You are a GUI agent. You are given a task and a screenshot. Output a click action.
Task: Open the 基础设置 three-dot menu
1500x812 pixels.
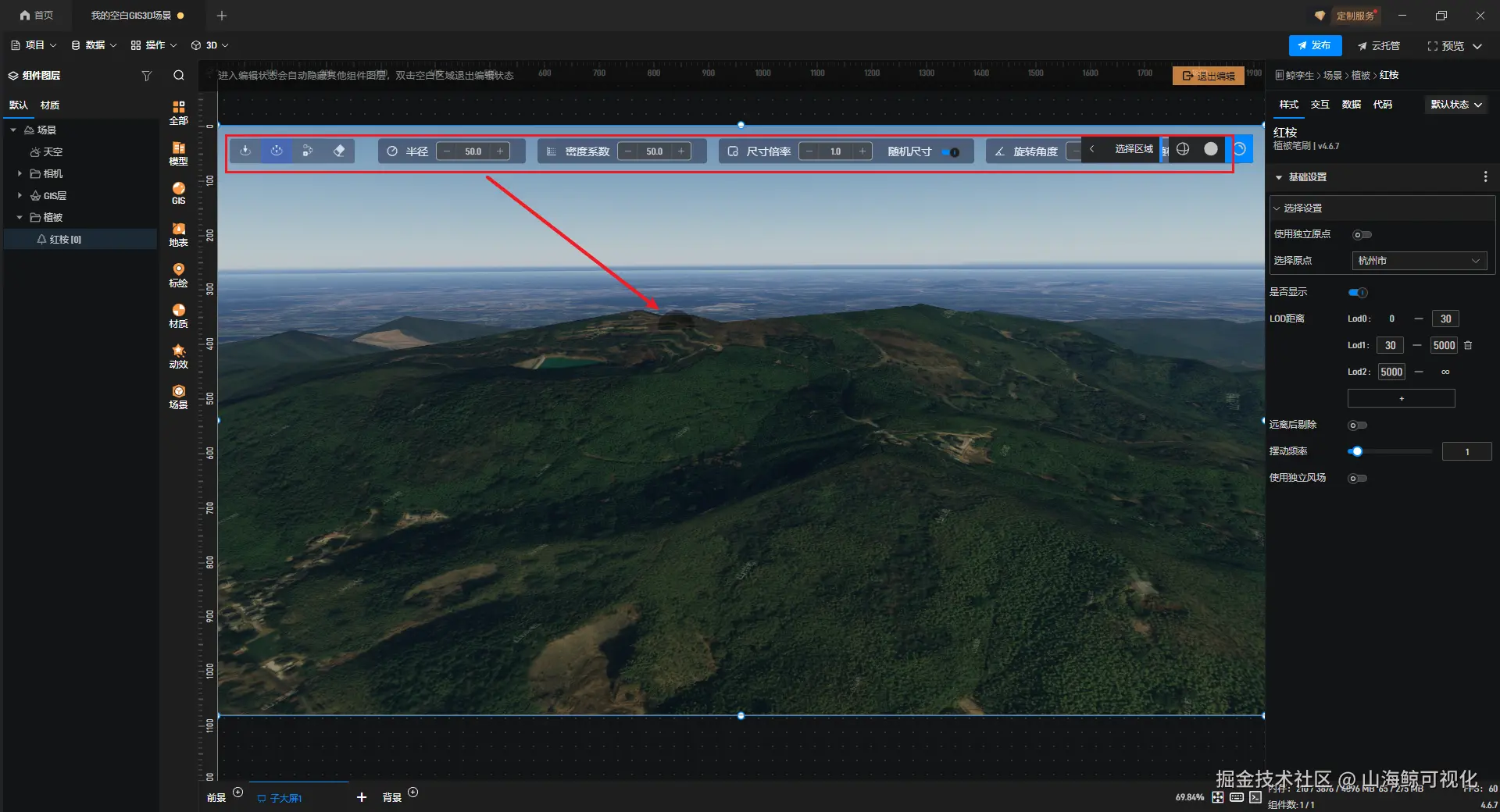pos(1485,177)
